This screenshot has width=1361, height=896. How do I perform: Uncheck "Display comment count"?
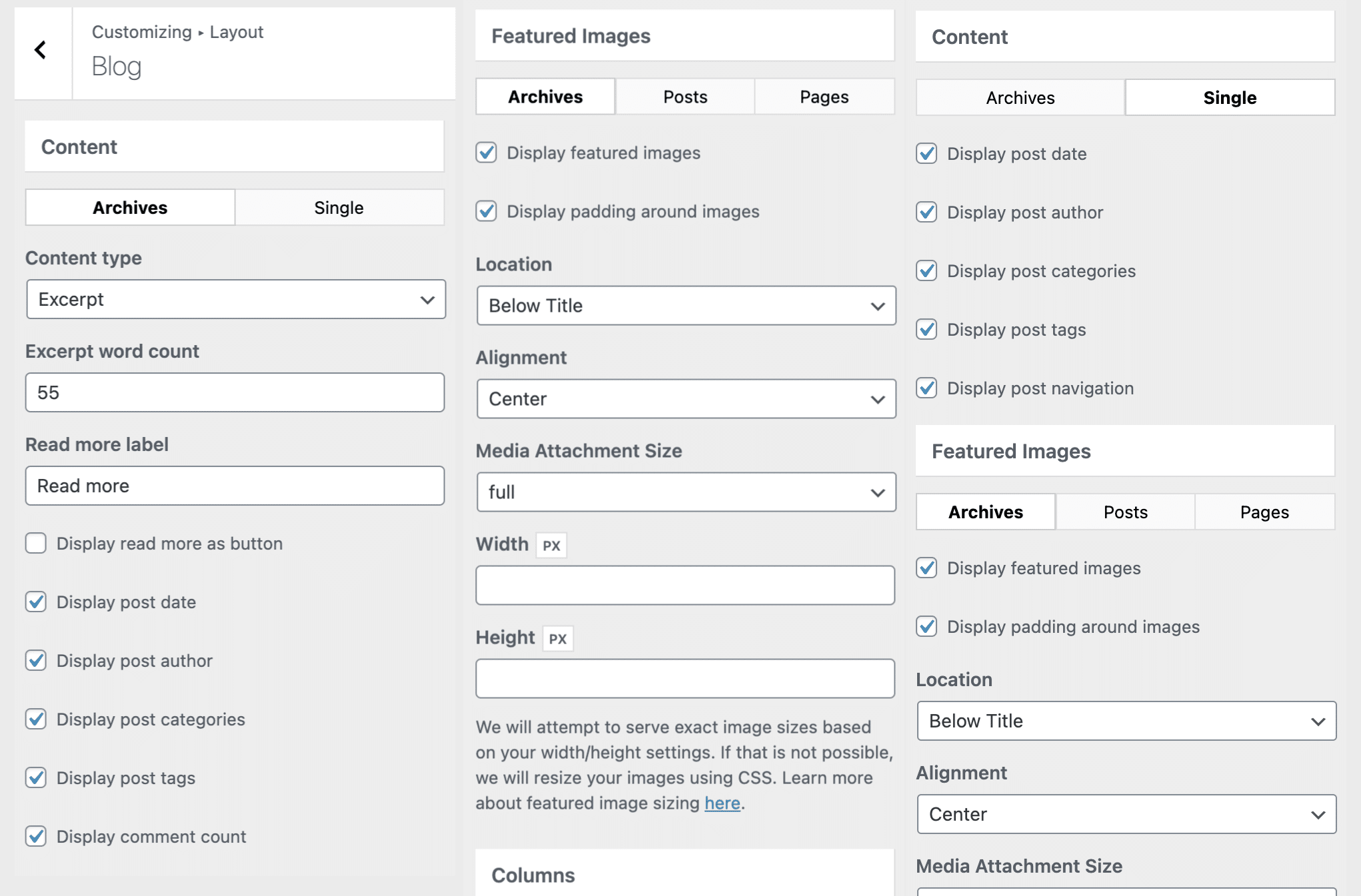coord(35,837)
